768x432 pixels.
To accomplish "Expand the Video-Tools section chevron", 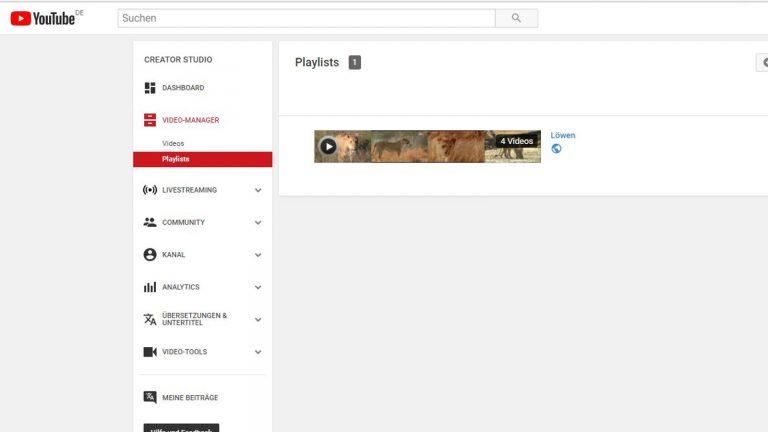I will [x=258, y=352].
